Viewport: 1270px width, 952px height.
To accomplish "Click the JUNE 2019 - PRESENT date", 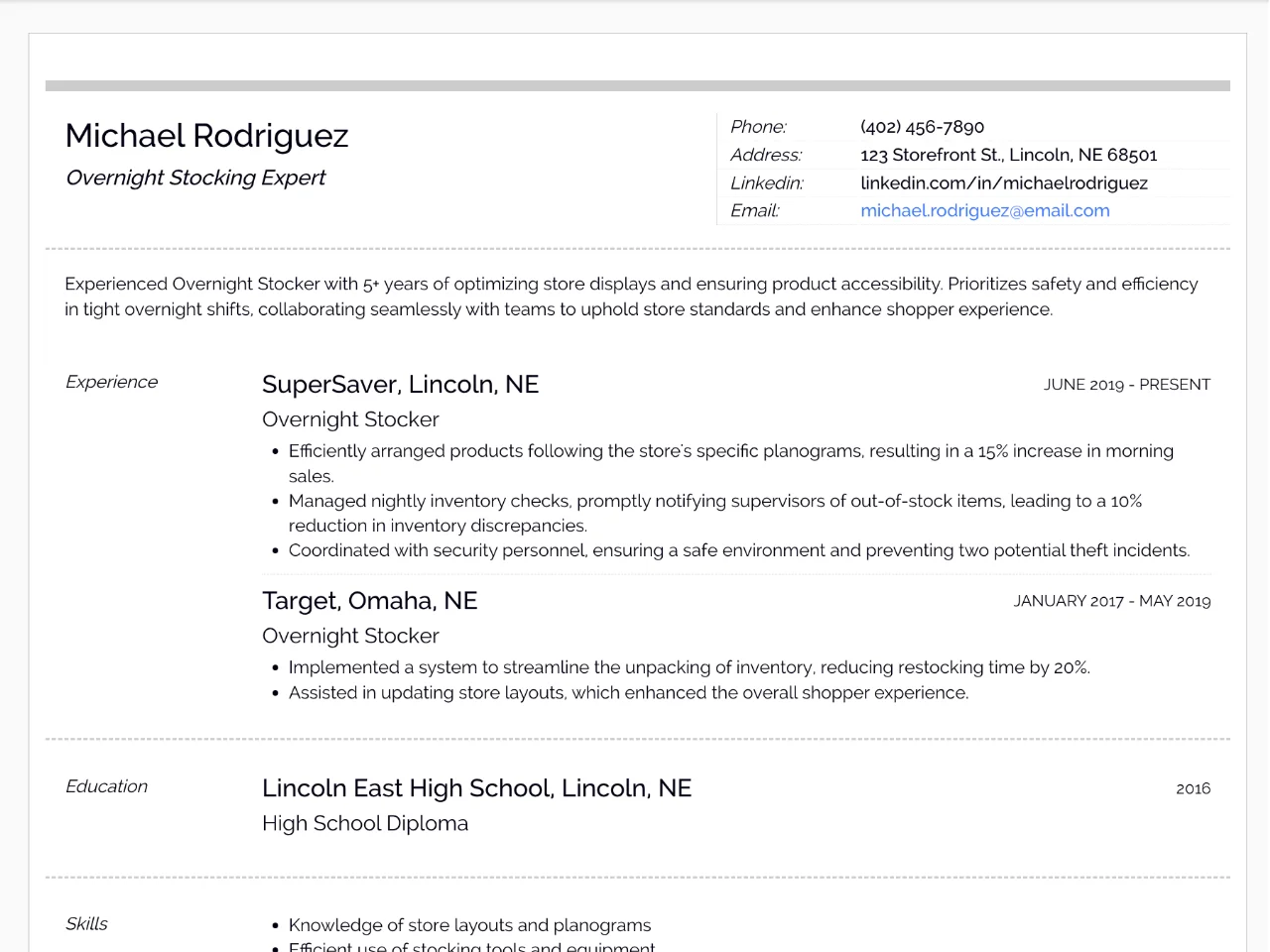I will (1126, 385).
